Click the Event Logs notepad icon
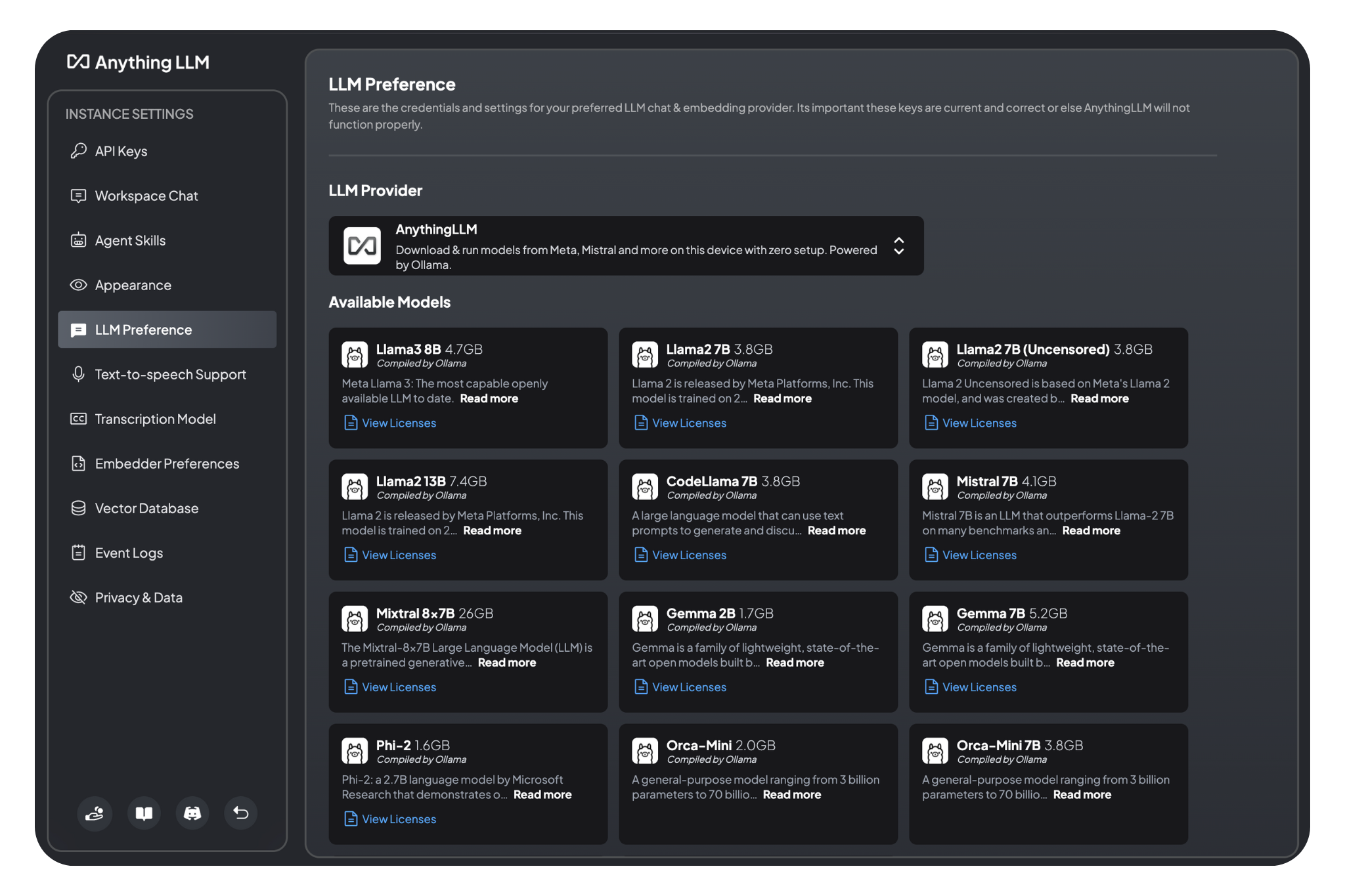The width and height of the screenshot is (1345, 896). 79,553
